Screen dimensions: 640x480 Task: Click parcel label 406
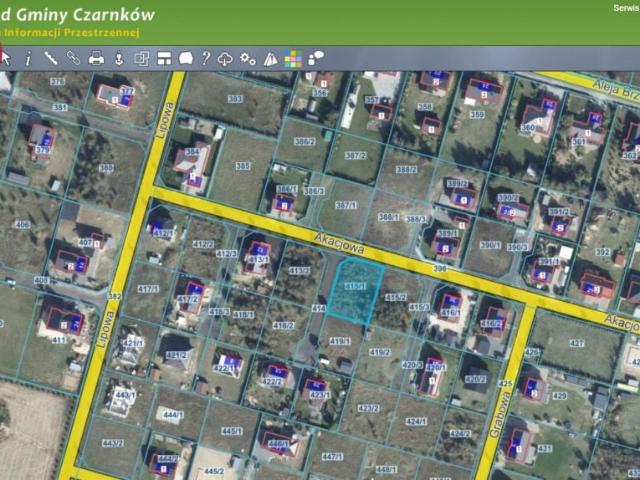point(22,224)
